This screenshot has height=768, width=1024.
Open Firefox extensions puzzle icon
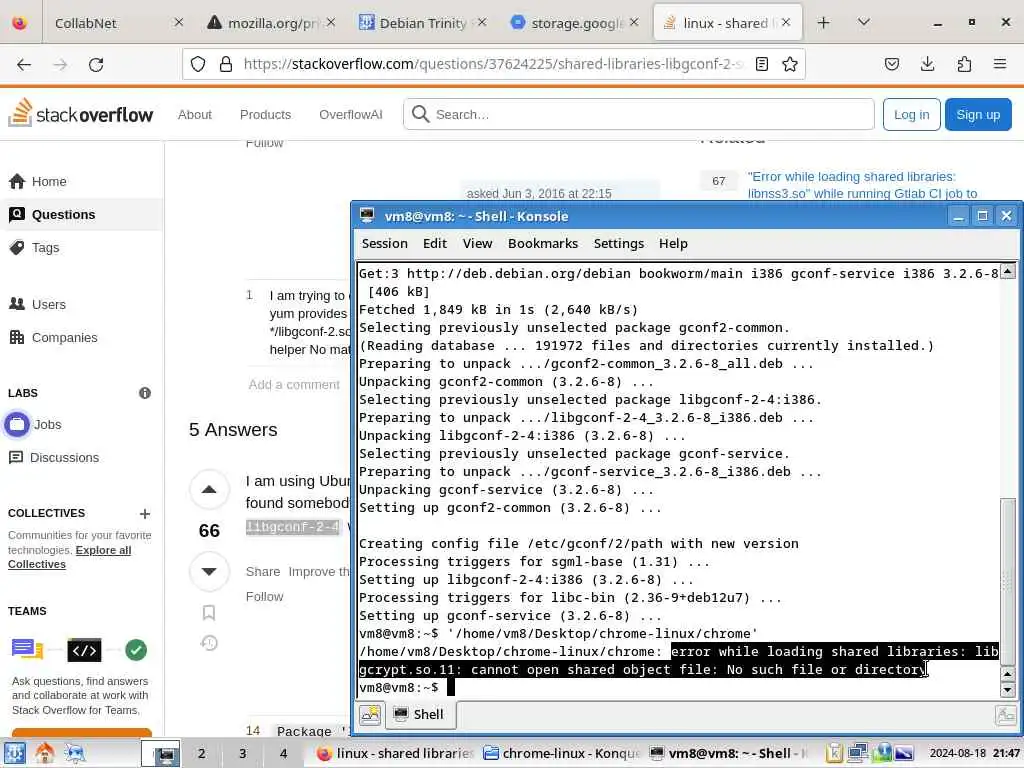[964, 64]
